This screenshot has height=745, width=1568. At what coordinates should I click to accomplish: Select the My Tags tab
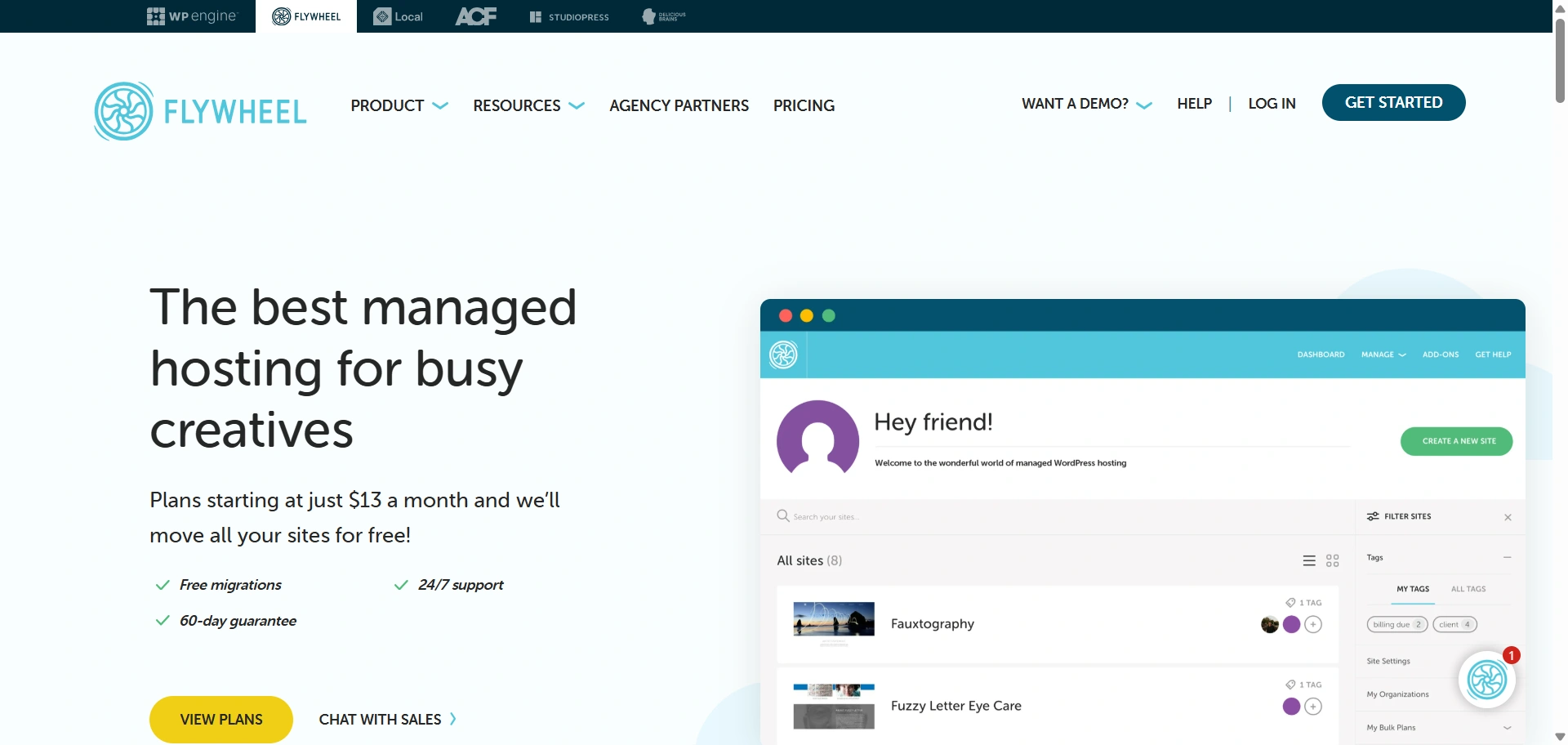(1413, 589)
